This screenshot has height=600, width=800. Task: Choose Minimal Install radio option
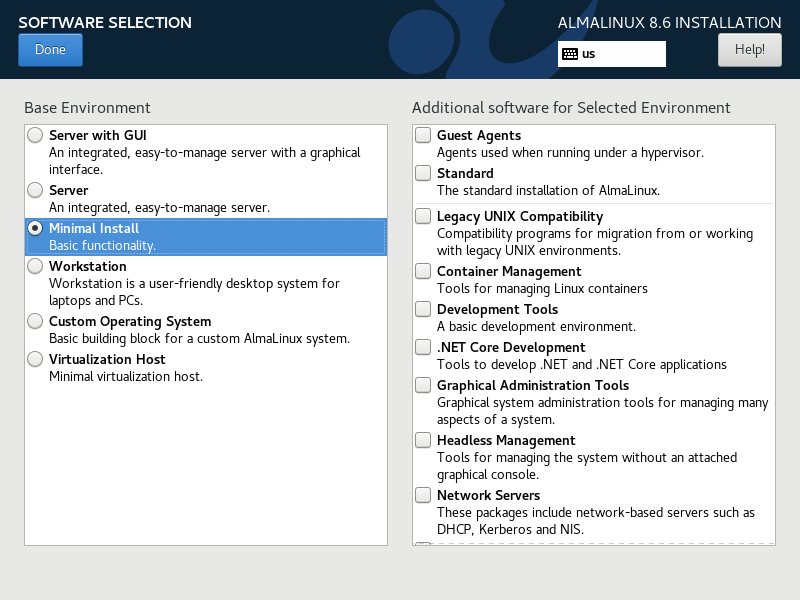(x=35, y=228)
